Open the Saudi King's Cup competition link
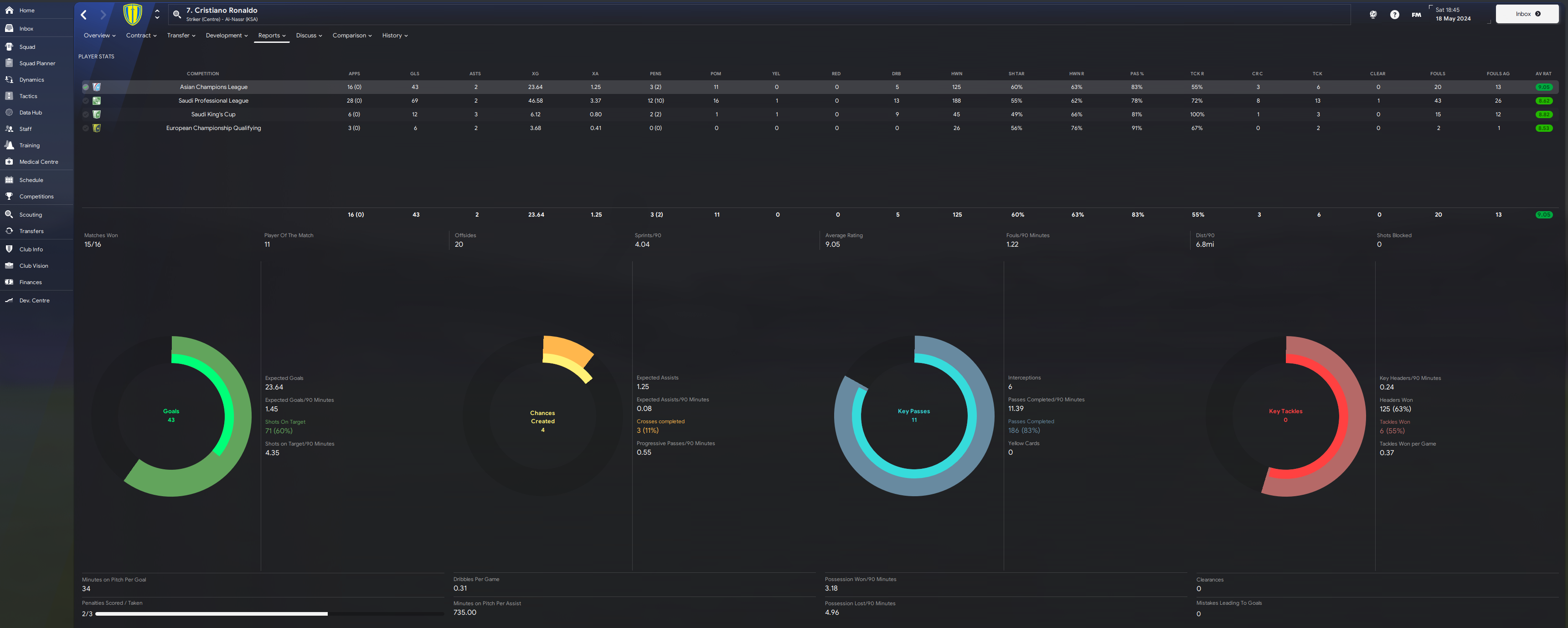 (213, 114)
